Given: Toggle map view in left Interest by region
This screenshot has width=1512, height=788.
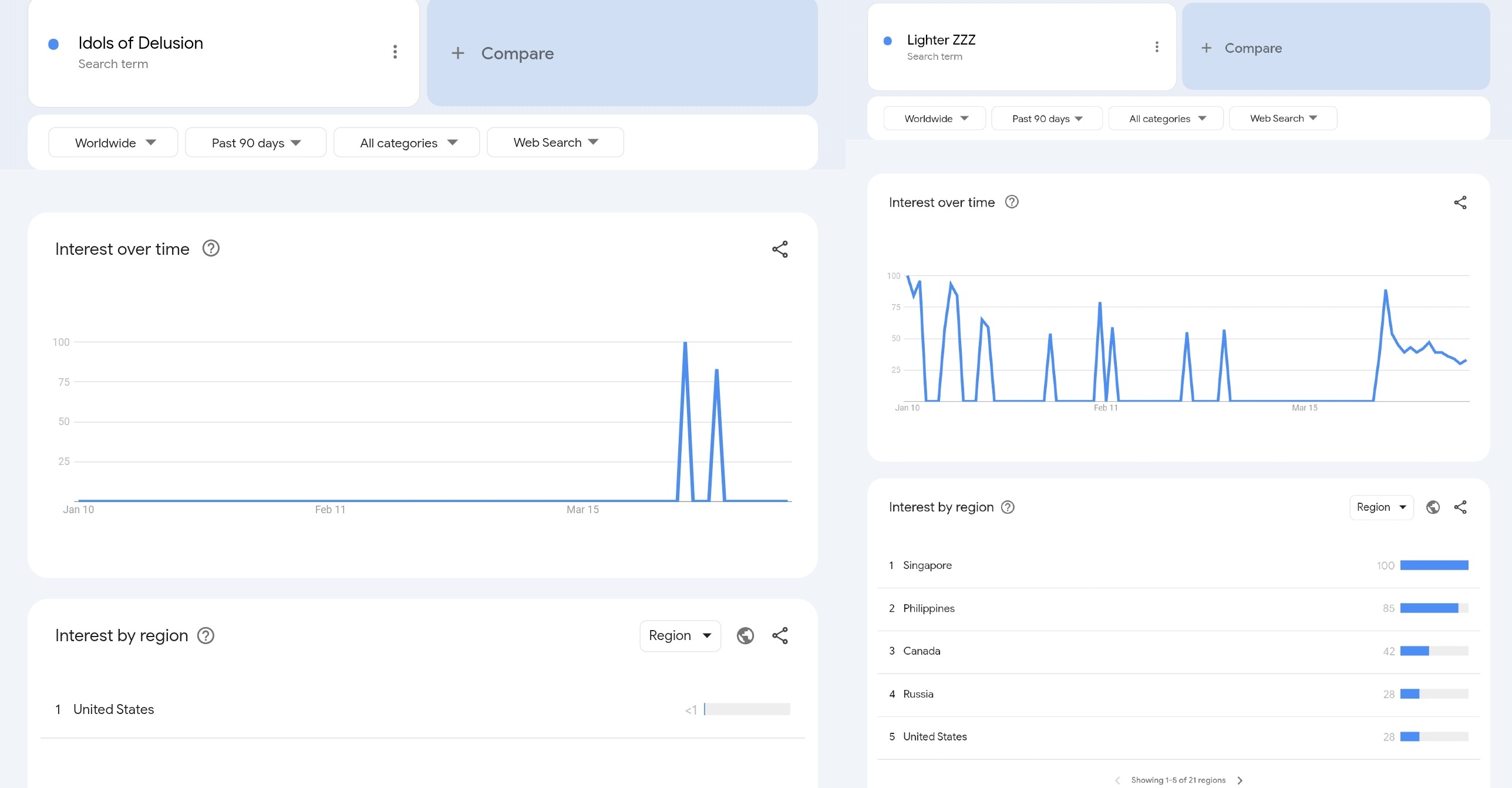Looking at the screenshot, I should point(745,636).
